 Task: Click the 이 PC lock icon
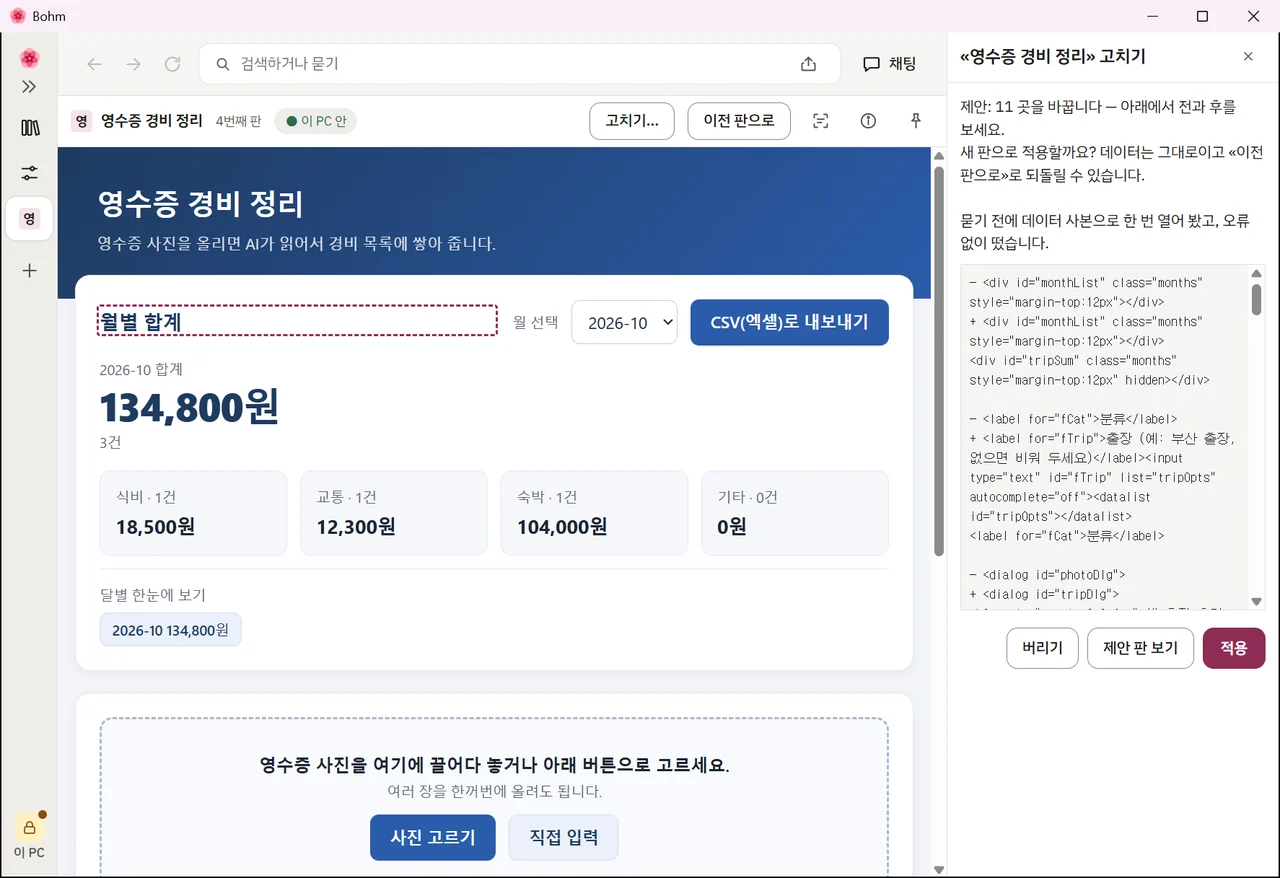pyautogui.click(x=29, y=827)
